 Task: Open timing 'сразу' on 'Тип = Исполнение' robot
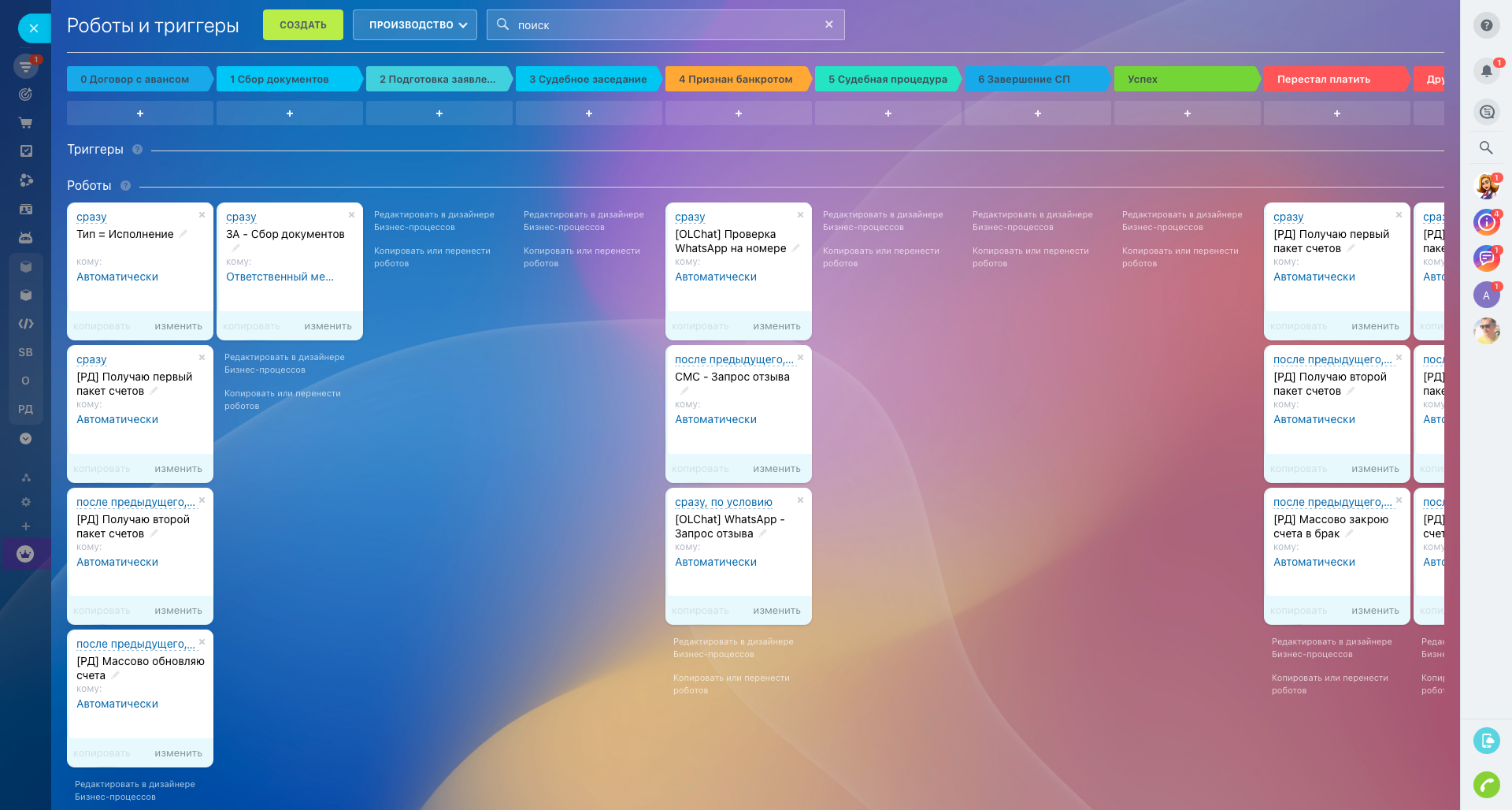91,217
